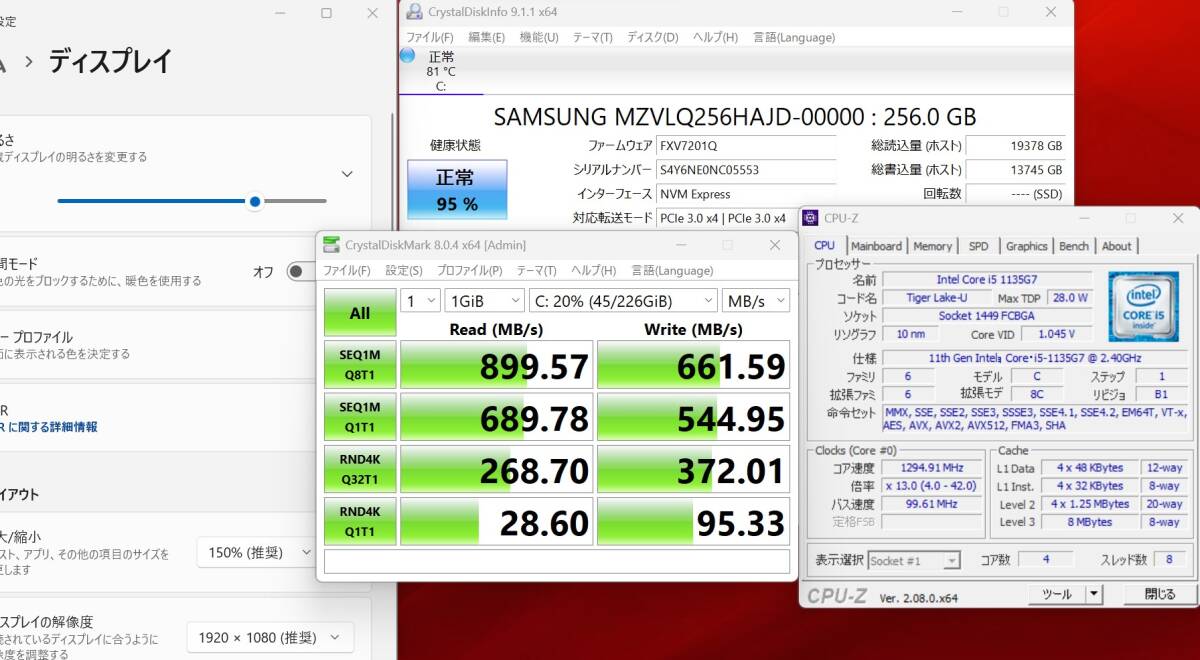The width and height of the screenshot is (1200, 660).
Task: Click the CrystalDiskInfo title bar app icon
Action: (x=414, y=12)
